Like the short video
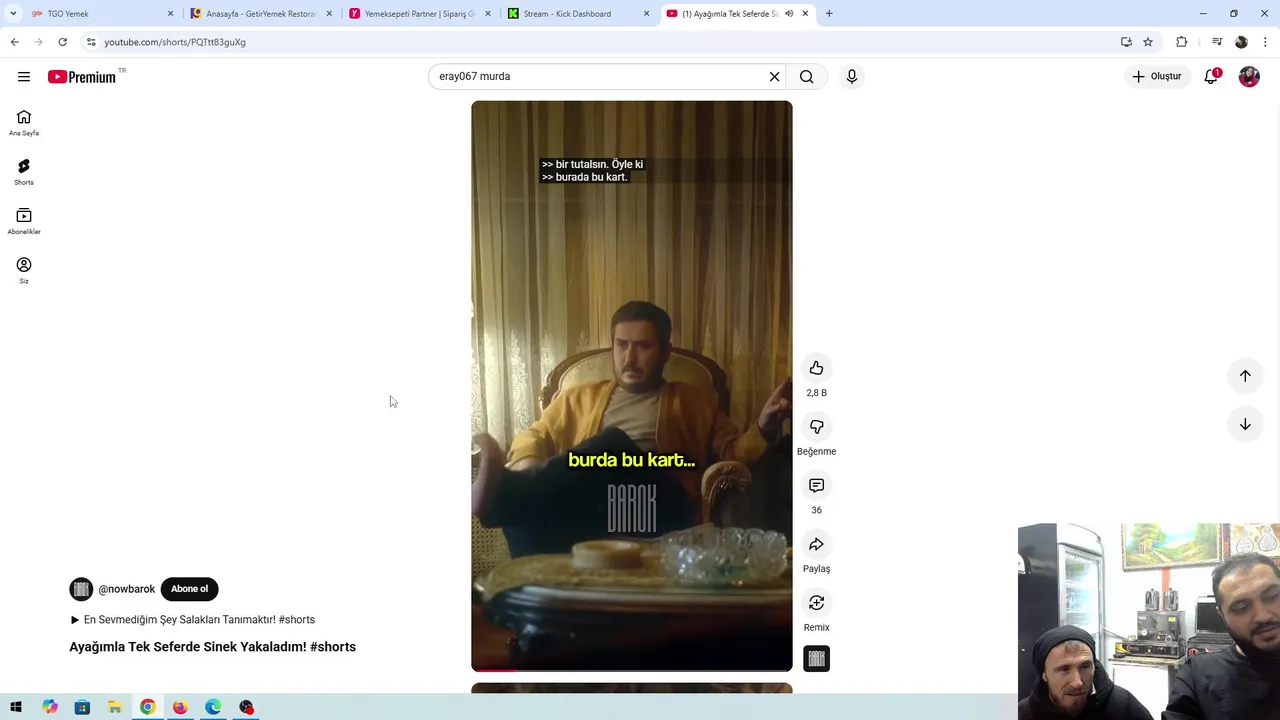This screenshot has width=1280, height=720. point(816,368)
